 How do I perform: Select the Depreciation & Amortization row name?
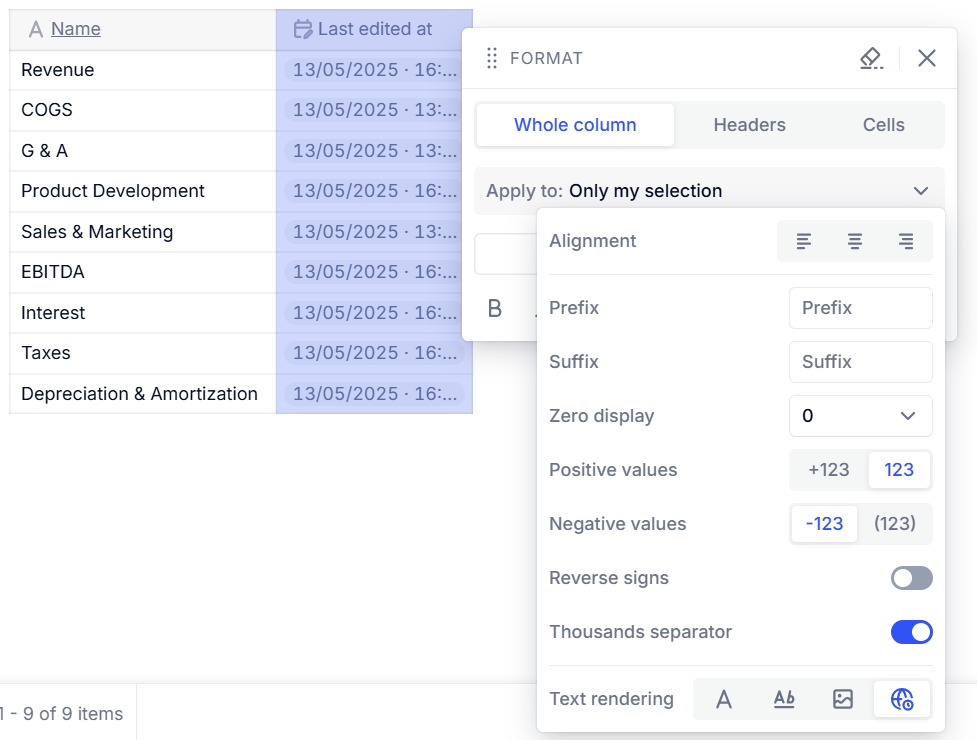coord(140,394)
